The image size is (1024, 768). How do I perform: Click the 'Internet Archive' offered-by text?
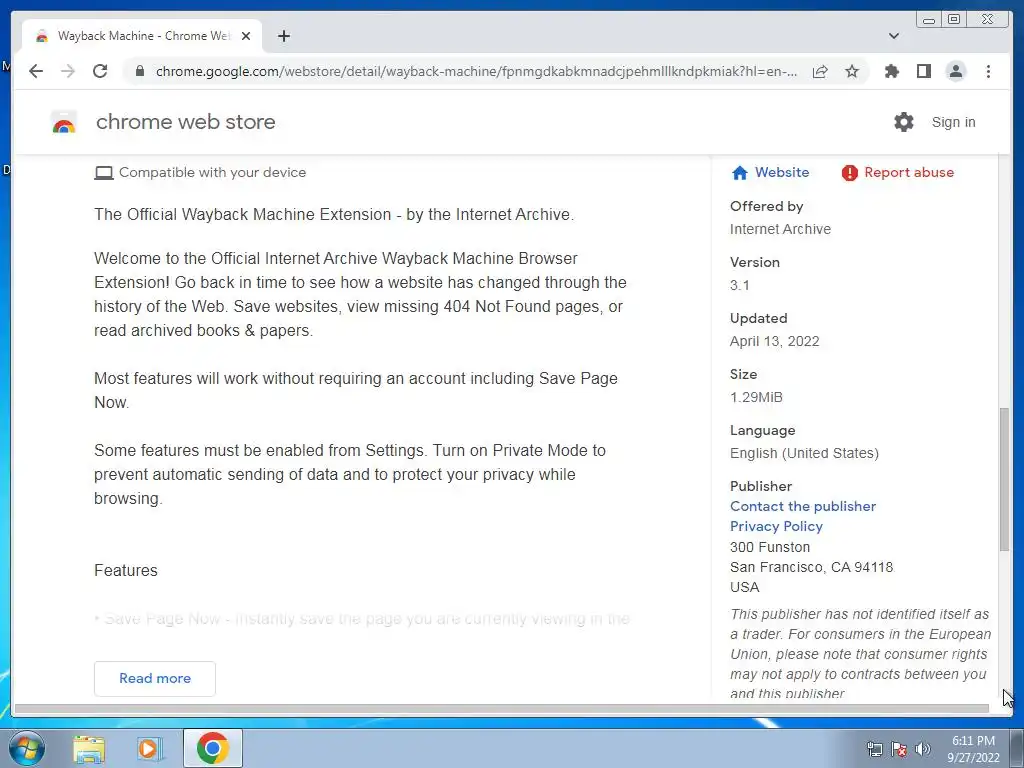780,229
